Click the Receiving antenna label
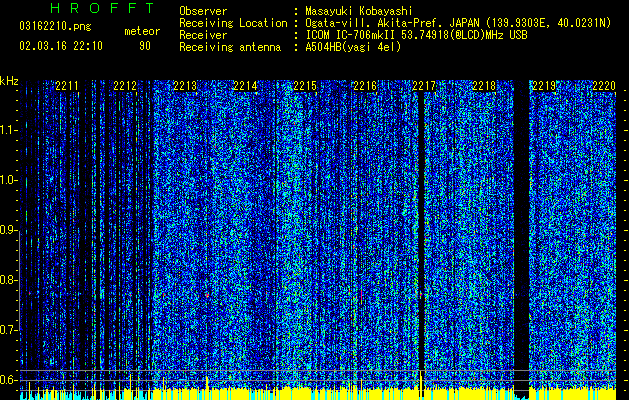Image resolution: width=629 pixels, height=400 pixels. coord(230,47)
